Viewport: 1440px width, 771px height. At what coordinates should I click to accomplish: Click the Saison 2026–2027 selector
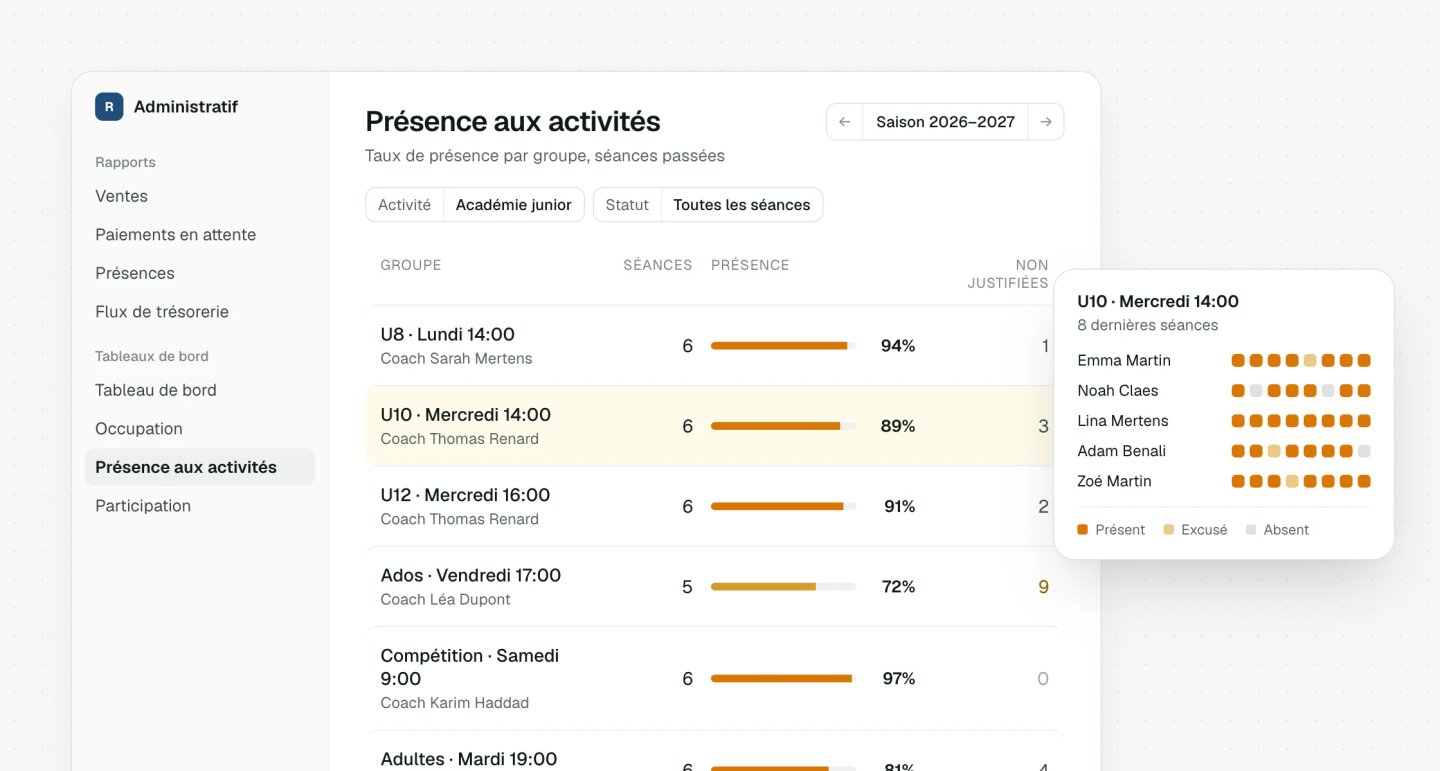click(945, 122)
